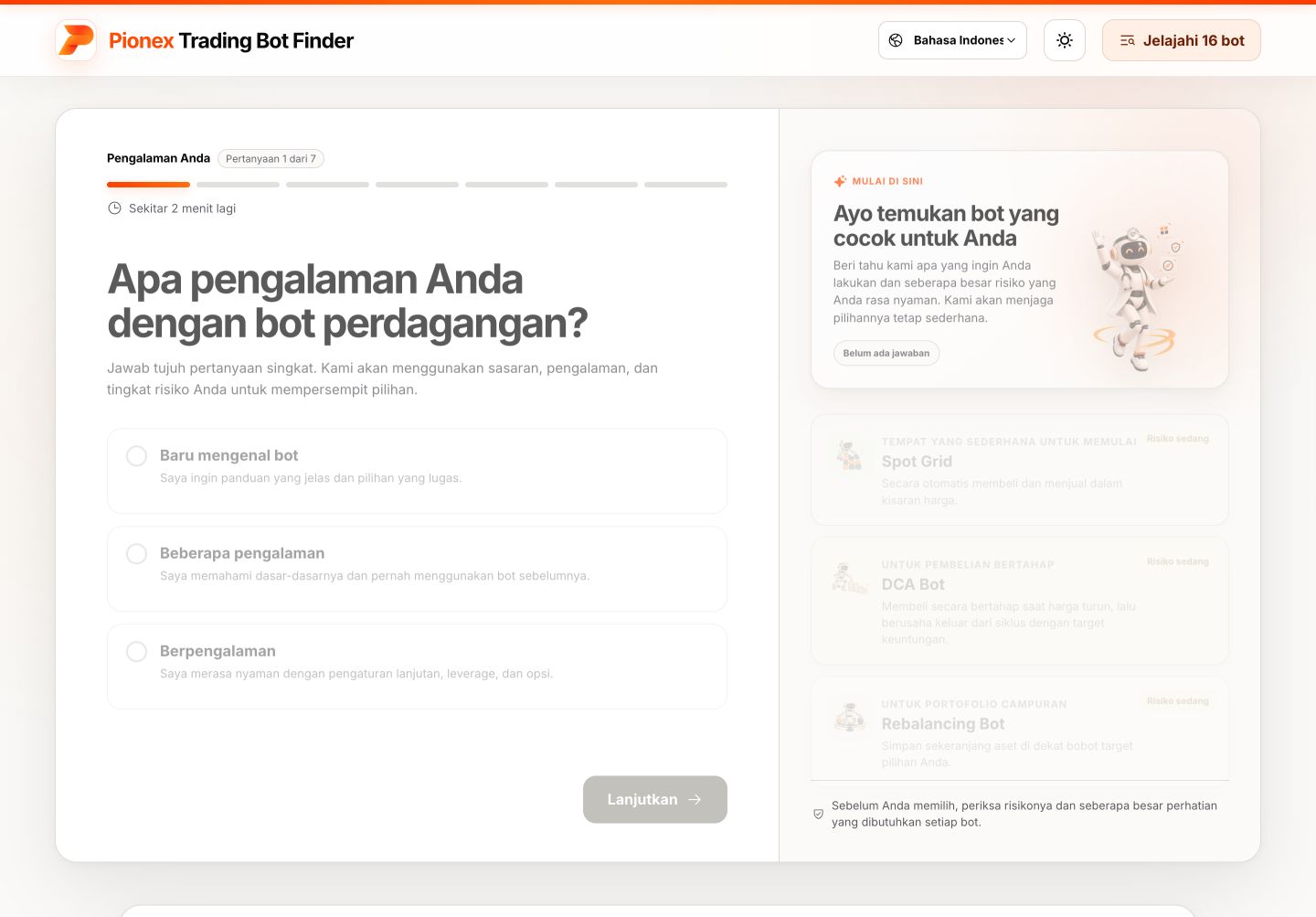Select the Baru mengenal bot radio option
1316x917 pixels.
[x=417, y=471]
